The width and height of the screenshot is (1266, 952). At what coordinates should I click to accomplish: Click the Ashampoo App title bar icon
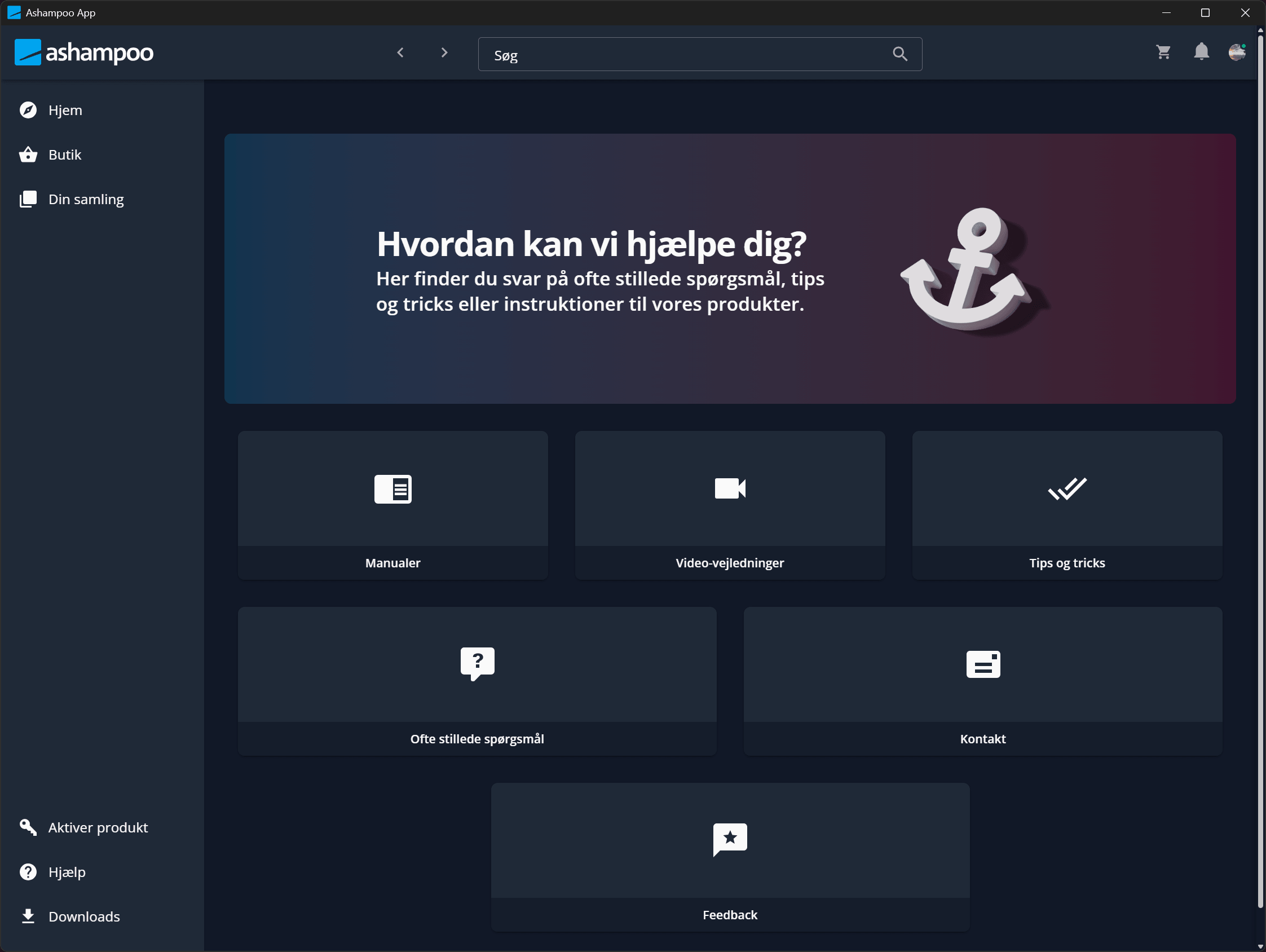coord(14,12)
